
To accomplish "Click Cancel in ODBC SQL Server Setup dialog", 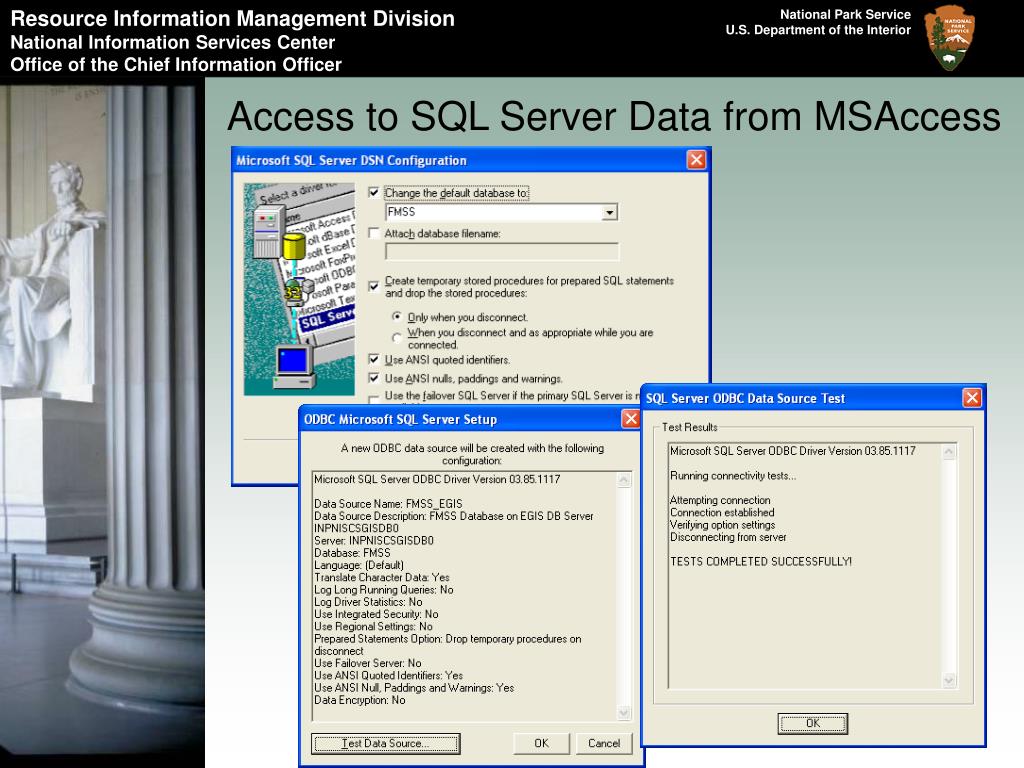I will coord(604,743).
